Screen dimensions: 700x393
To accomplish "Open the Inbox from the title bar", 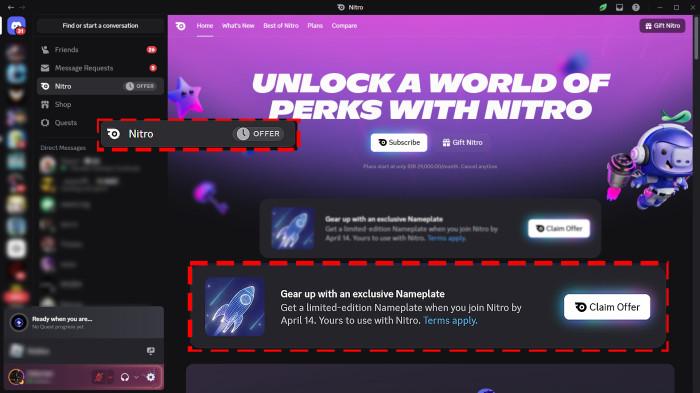I will pos(619,7).
